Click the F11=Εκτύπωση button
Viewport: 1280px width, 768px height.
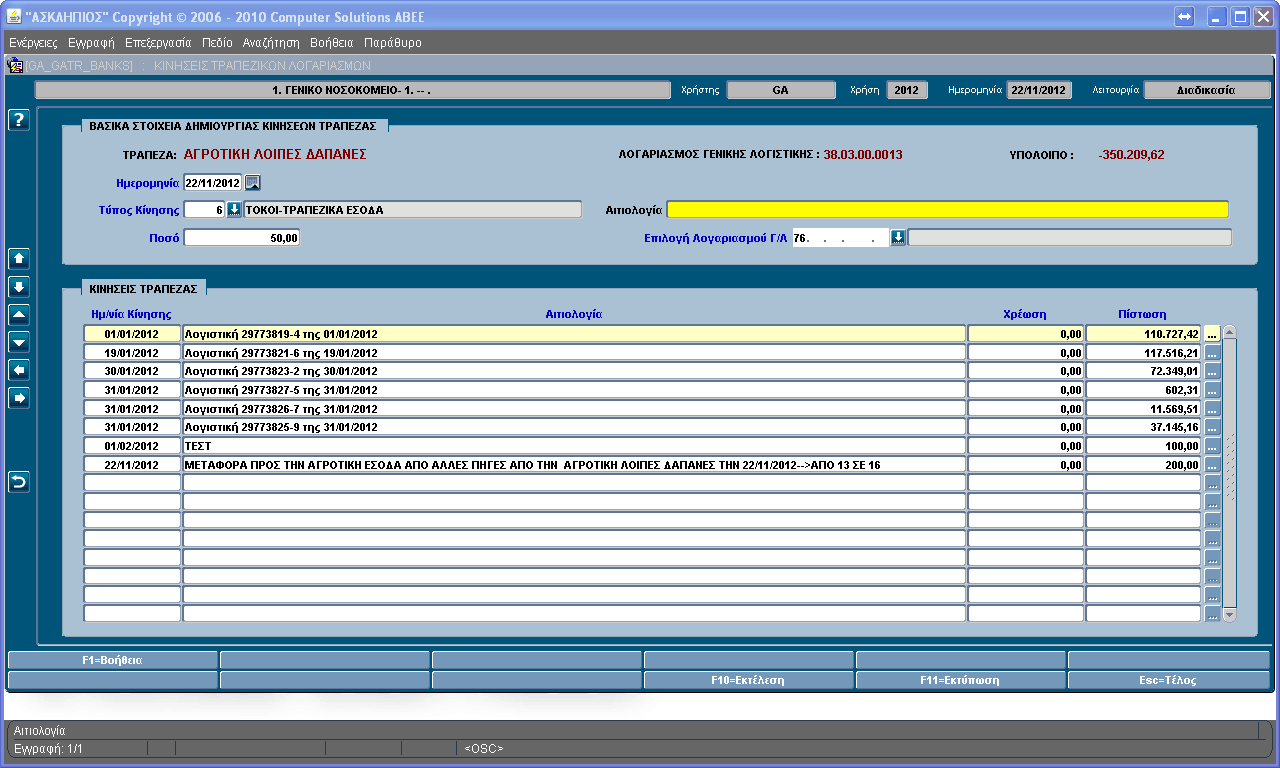(960, 680)
